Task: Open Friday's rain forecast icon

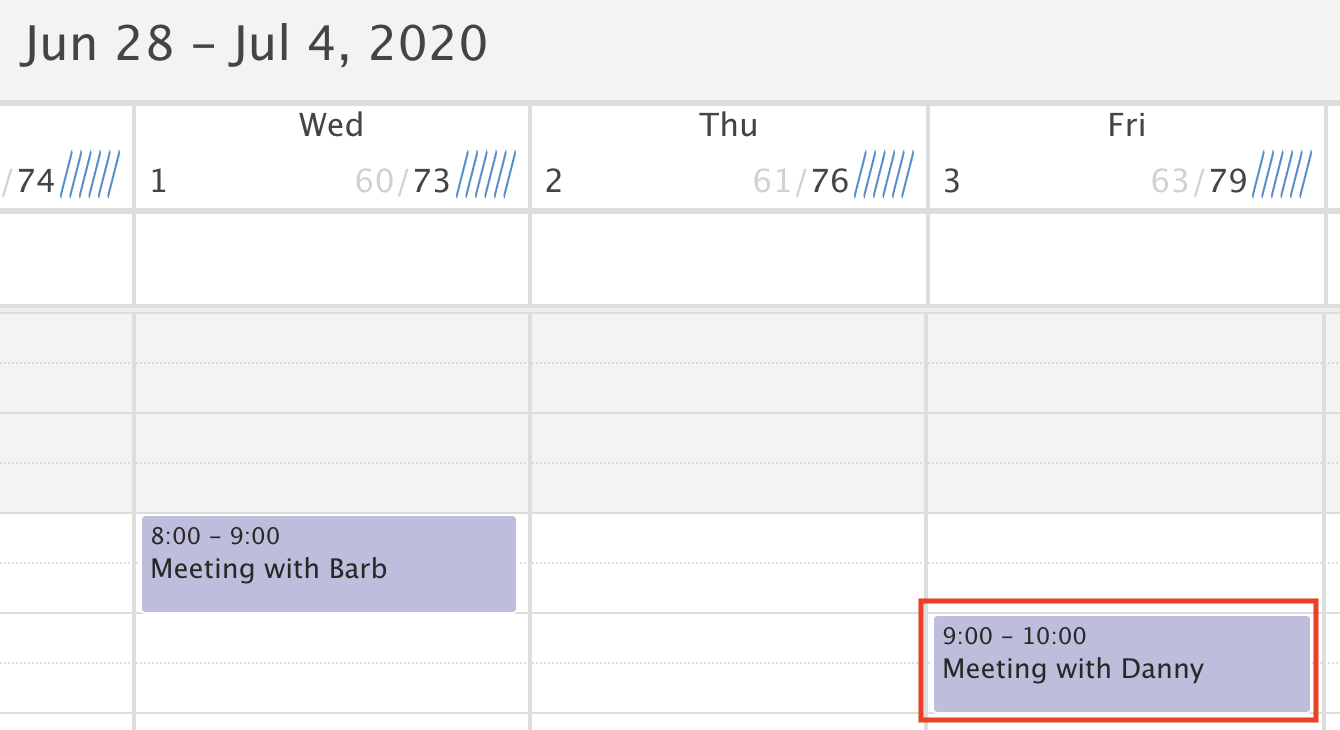Action: [x=1282, y=175]
